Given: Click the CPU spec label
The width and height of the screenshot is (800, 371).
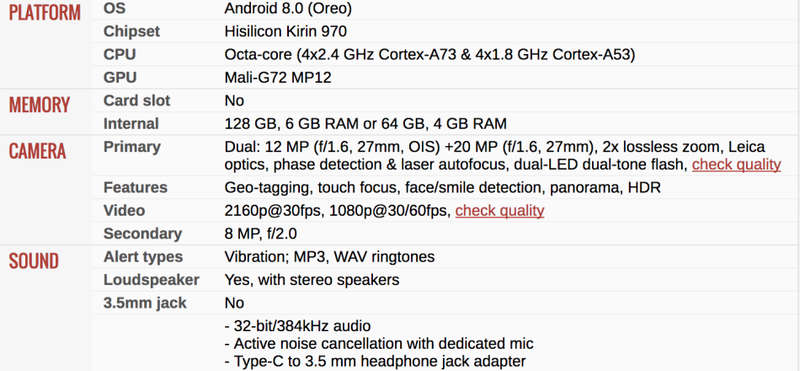Looking at the screenshot, I should (x=119, y=54).
